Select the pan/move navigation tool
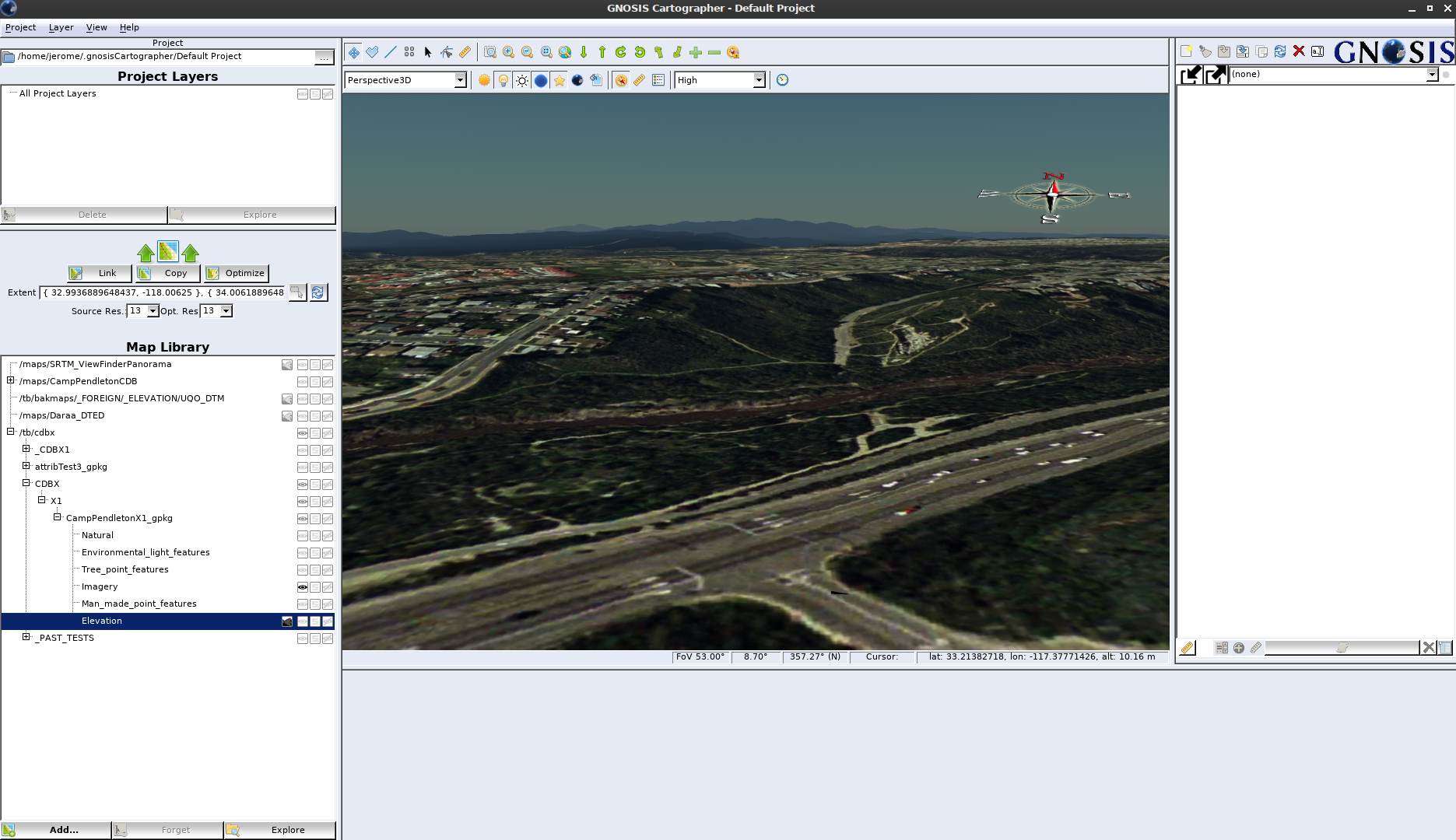 coord(354,52)
